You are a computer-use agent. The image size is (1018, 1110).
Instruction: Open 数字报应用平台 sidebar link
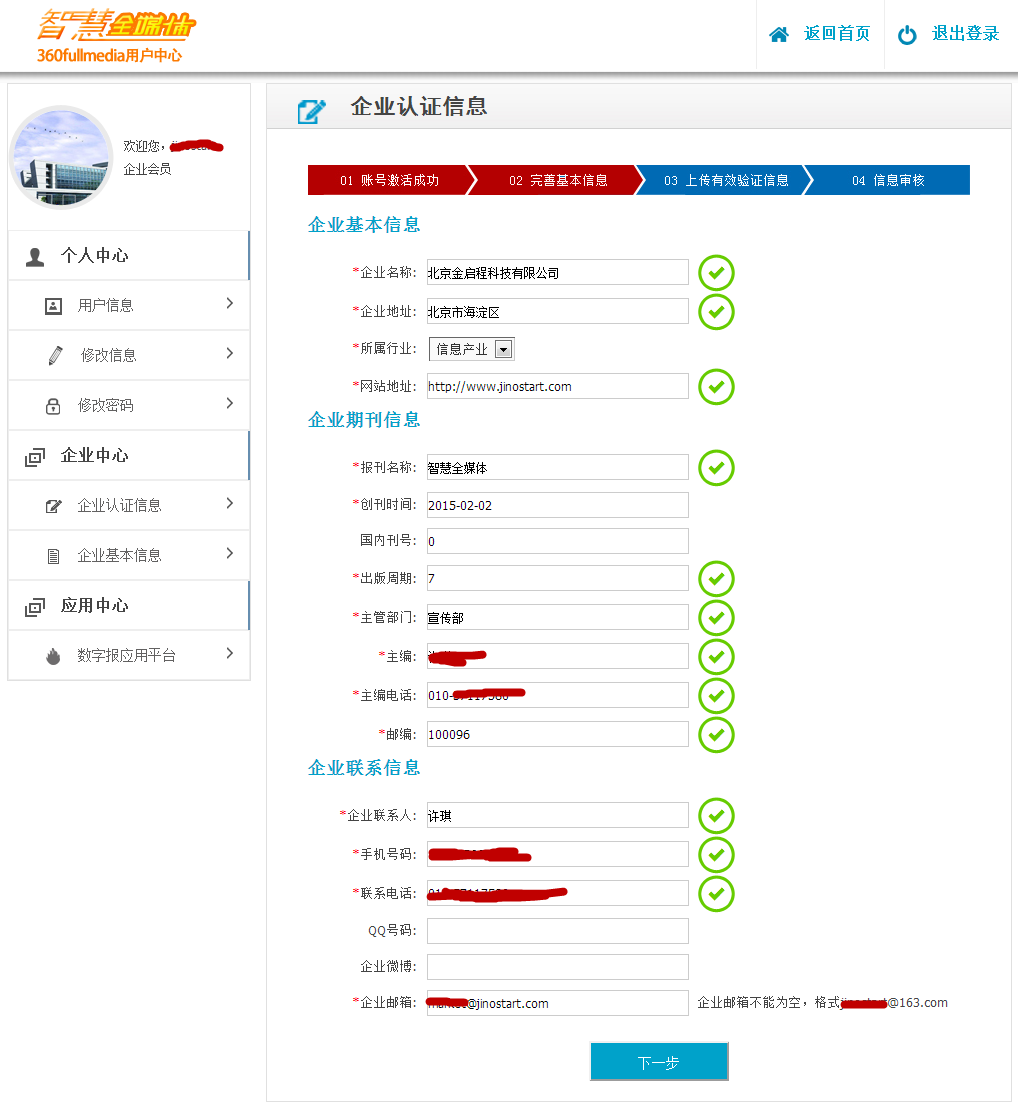[x=129, y=656]
